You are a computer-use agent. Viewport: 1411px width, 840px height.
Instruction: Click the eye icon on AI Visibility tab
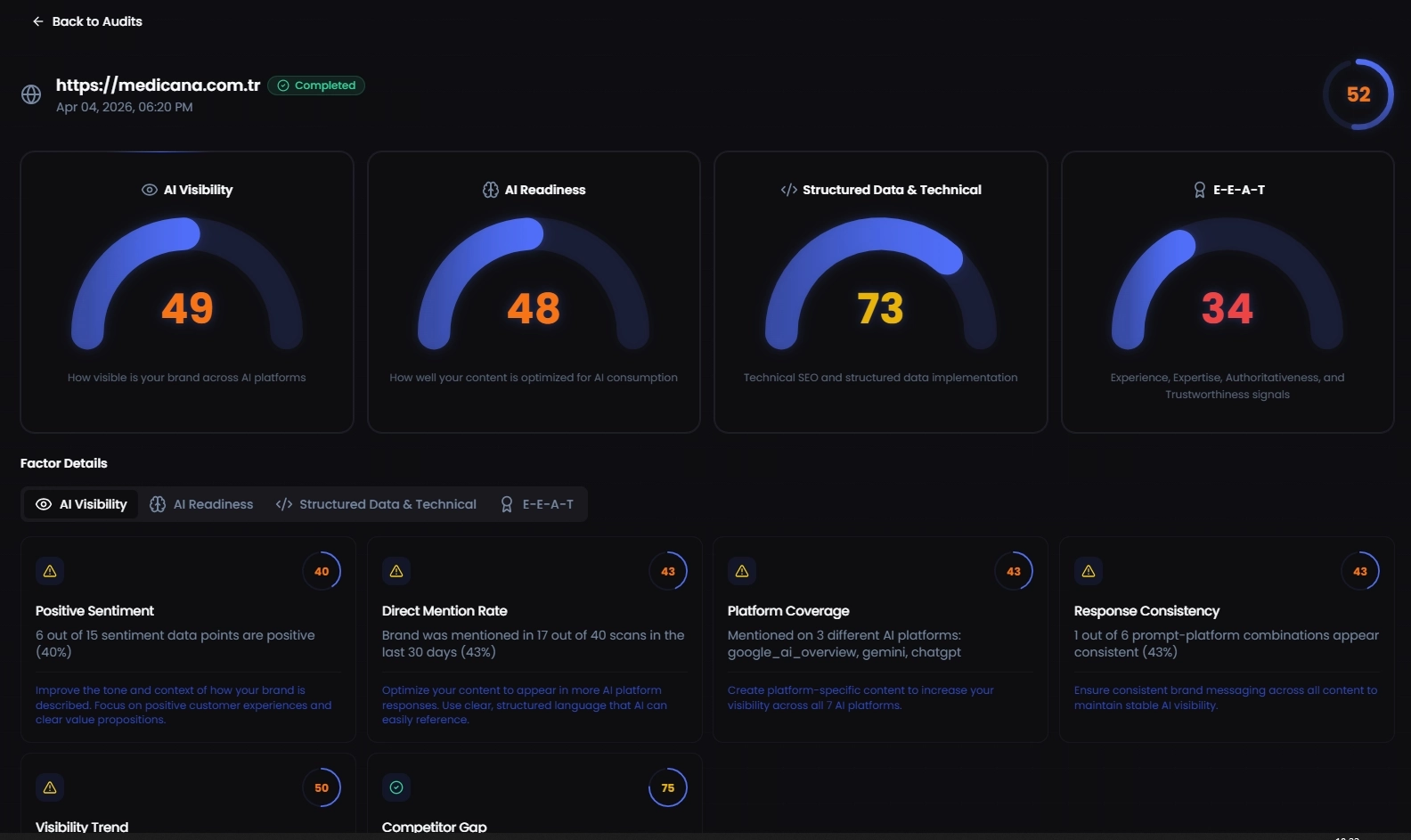[44, 504]
